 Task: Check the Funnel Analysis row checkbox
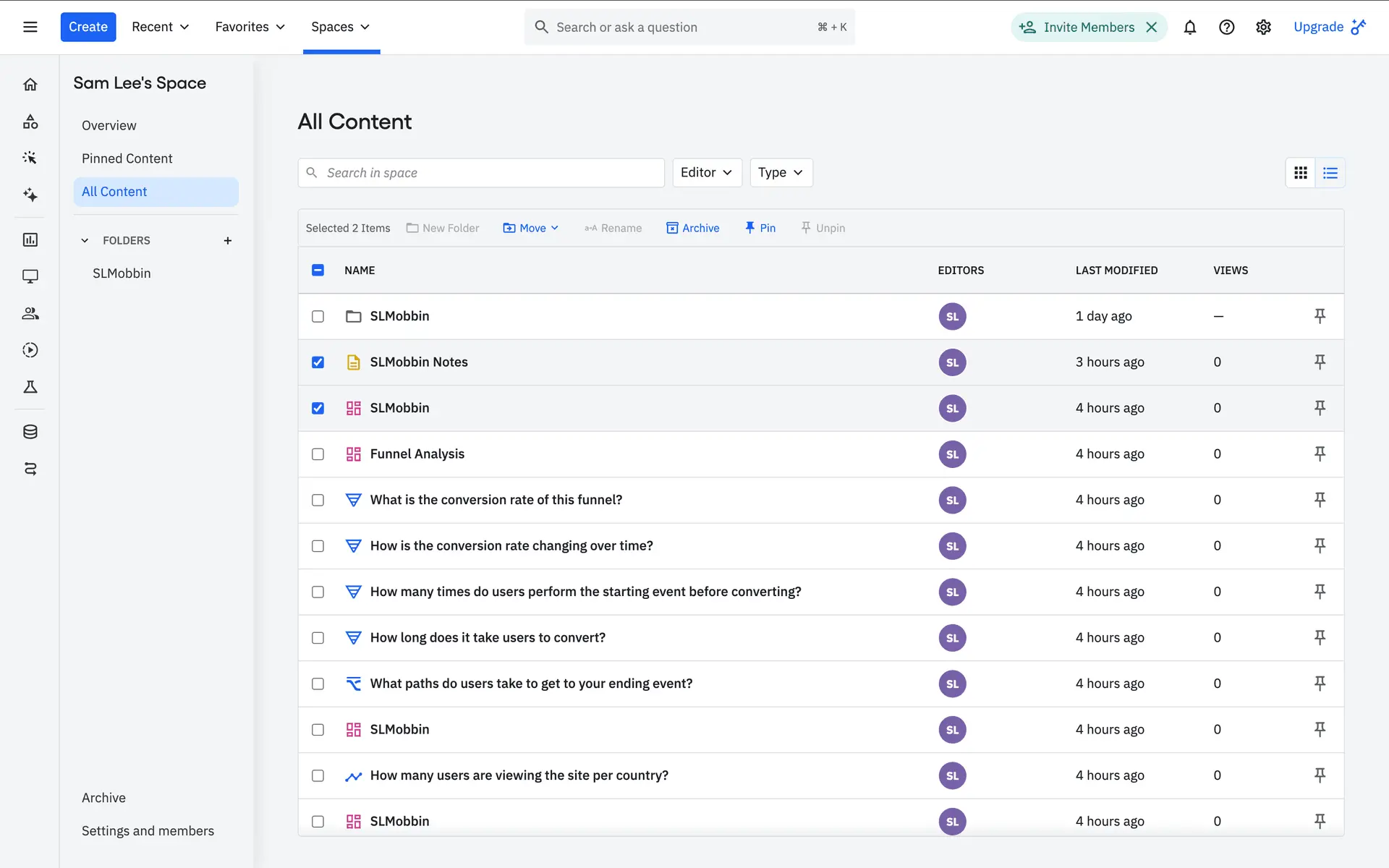[x=318, y=454]
